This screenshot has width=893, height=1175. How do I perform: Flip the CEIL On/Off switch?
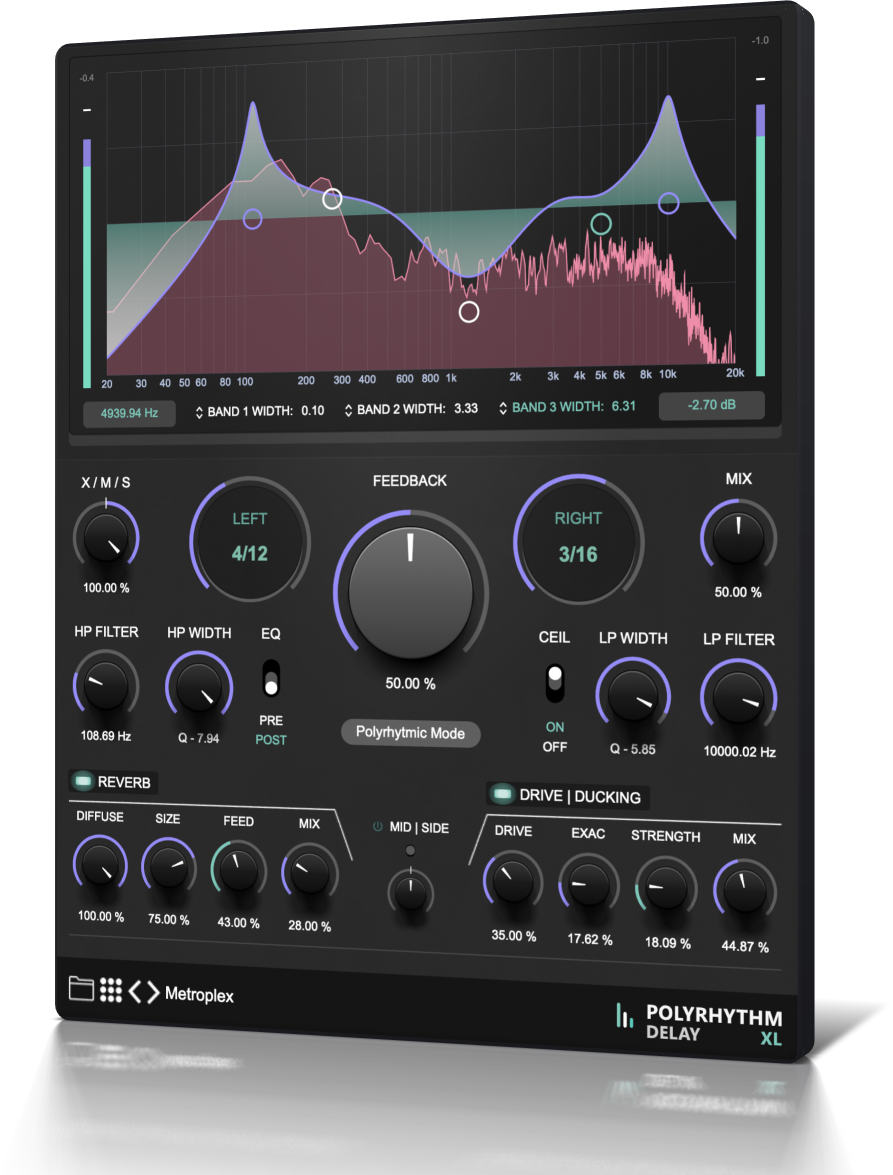point(554,683)
